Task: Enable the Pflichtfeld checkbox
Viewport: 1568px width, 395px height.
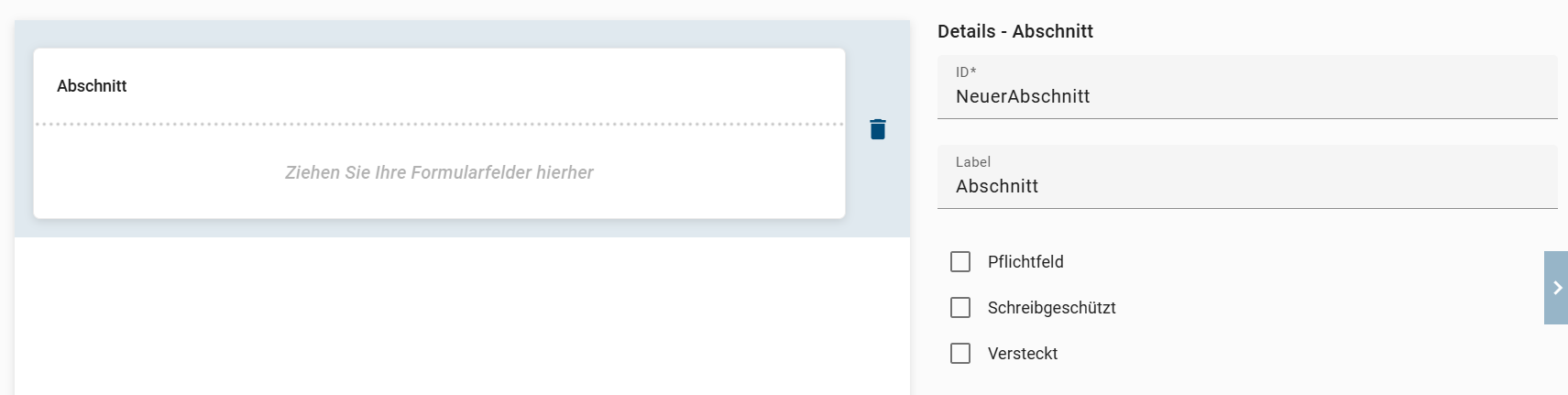Action: click(x=960, y=262)
